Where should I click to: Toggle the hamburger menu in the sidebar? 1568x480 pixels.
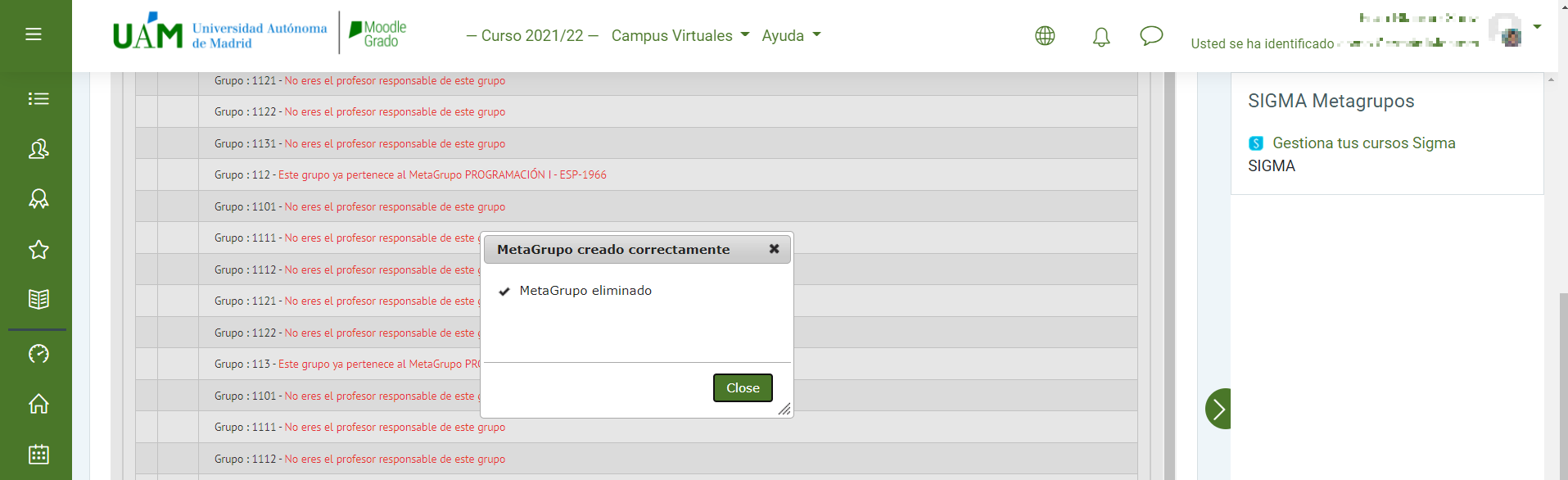click(34, 34)
